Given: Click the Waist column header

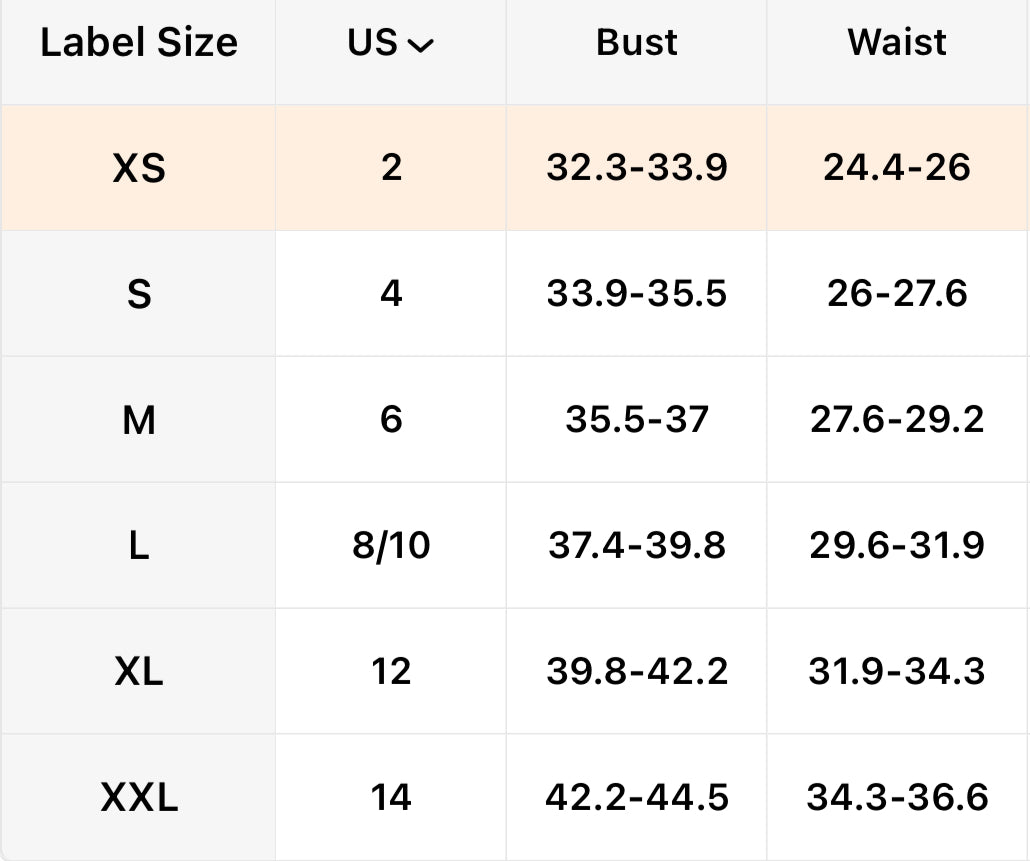Looking at the screenshot, I should click(x=897, y=43).
